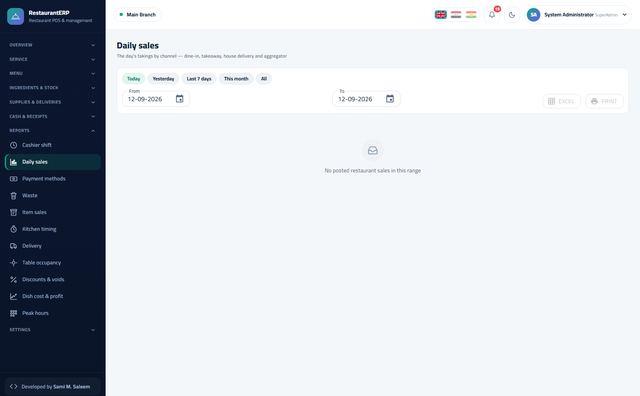
Task: Click the Kitchen timing stopwatch icon
Action: (13, 229)
